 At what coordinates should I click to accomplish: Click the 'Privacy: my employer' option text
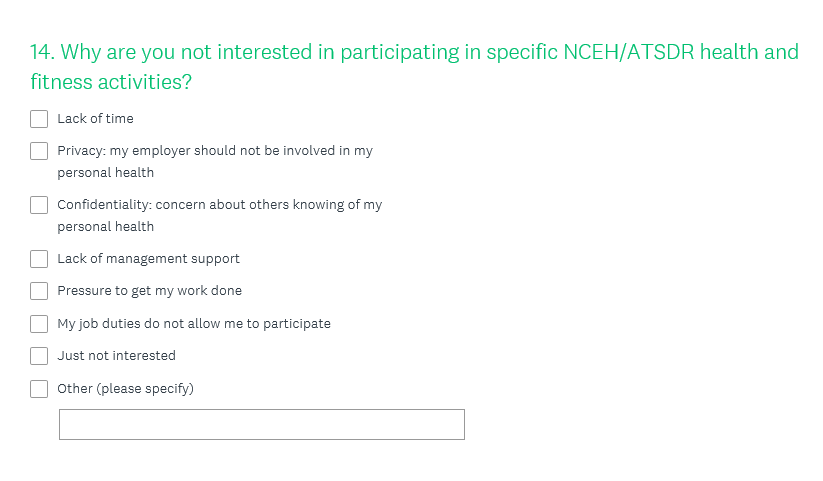click(x=214, y=151)
